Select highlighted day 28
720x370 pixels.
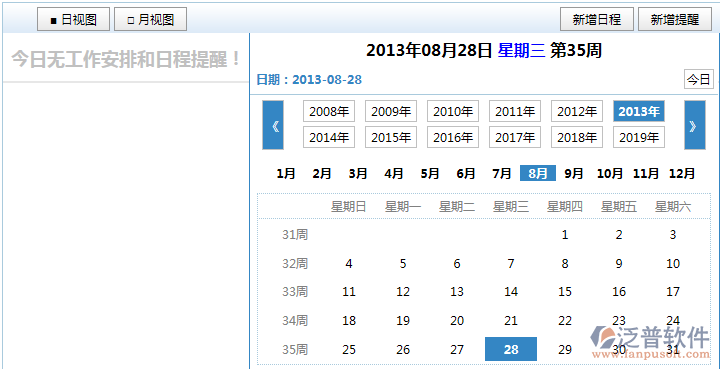[x=511, y=349]
